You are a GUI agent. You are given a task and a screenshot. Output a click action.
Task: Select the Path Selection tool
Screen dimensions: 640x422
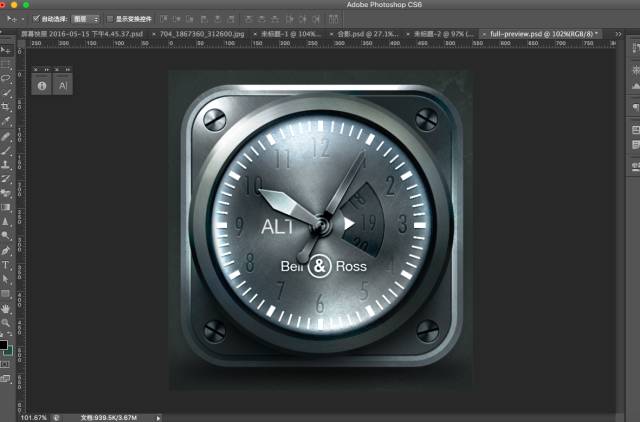[x=5, y=279]
